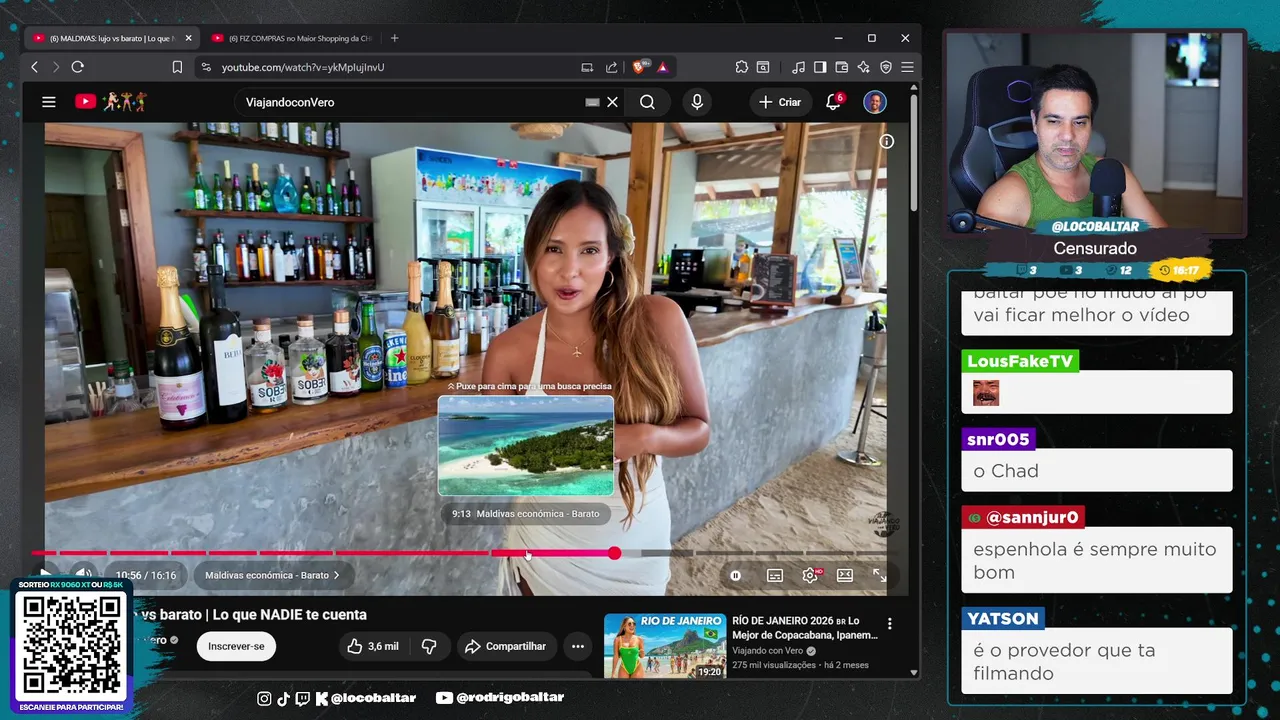Switch to theater mode

(845, 575)
